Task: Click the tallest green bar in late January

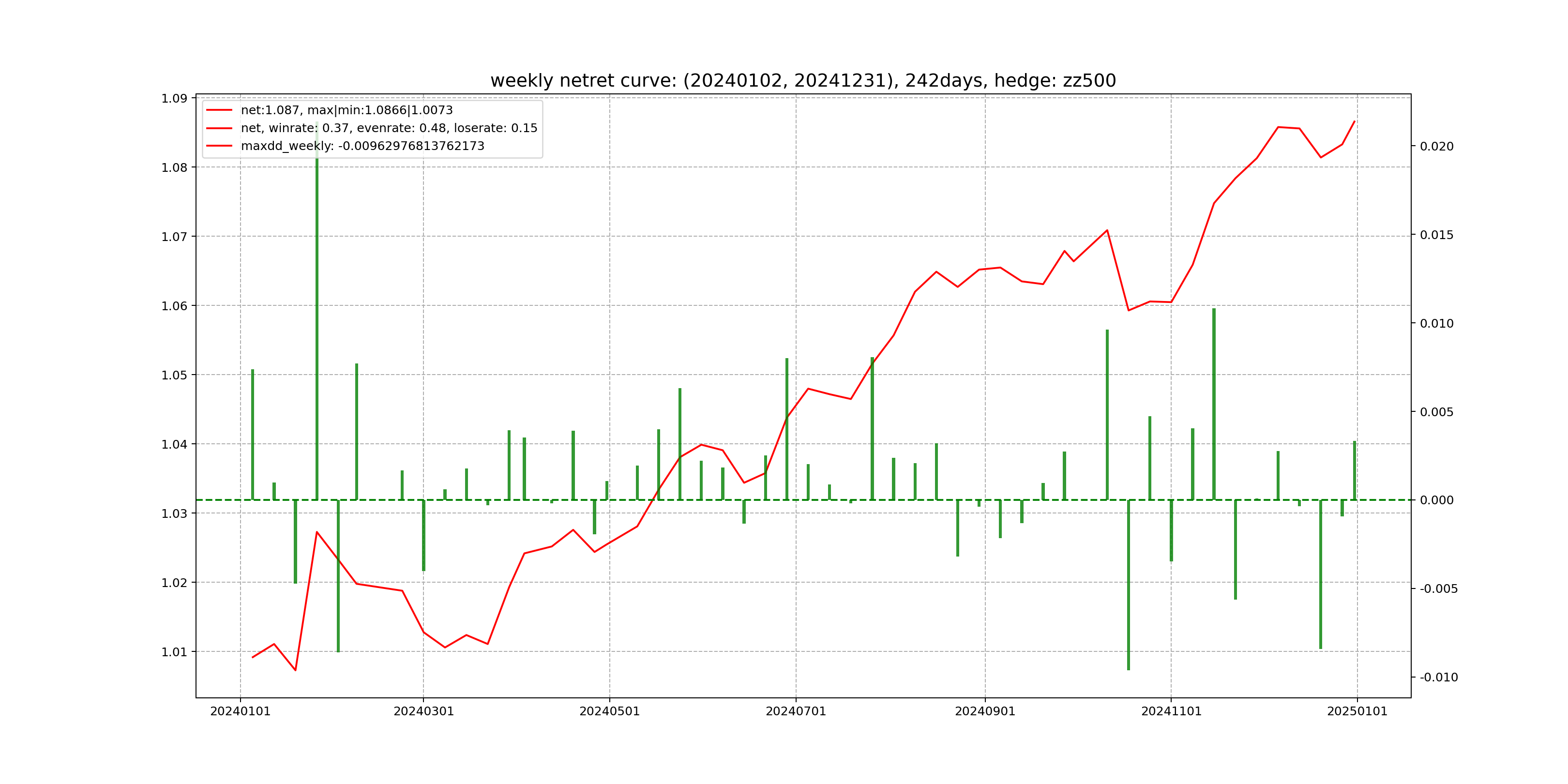Action: click(x=317, y=317)
